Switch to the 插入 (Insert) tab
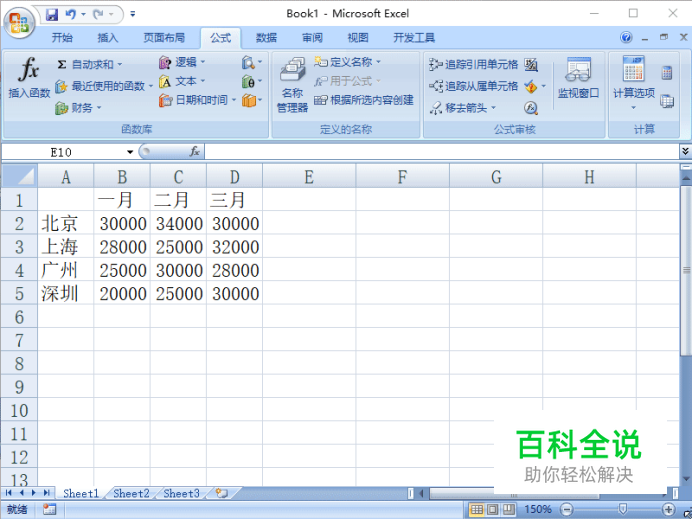Image resolution: width=692 pixels, height=519 pixels. pos(108,38)
